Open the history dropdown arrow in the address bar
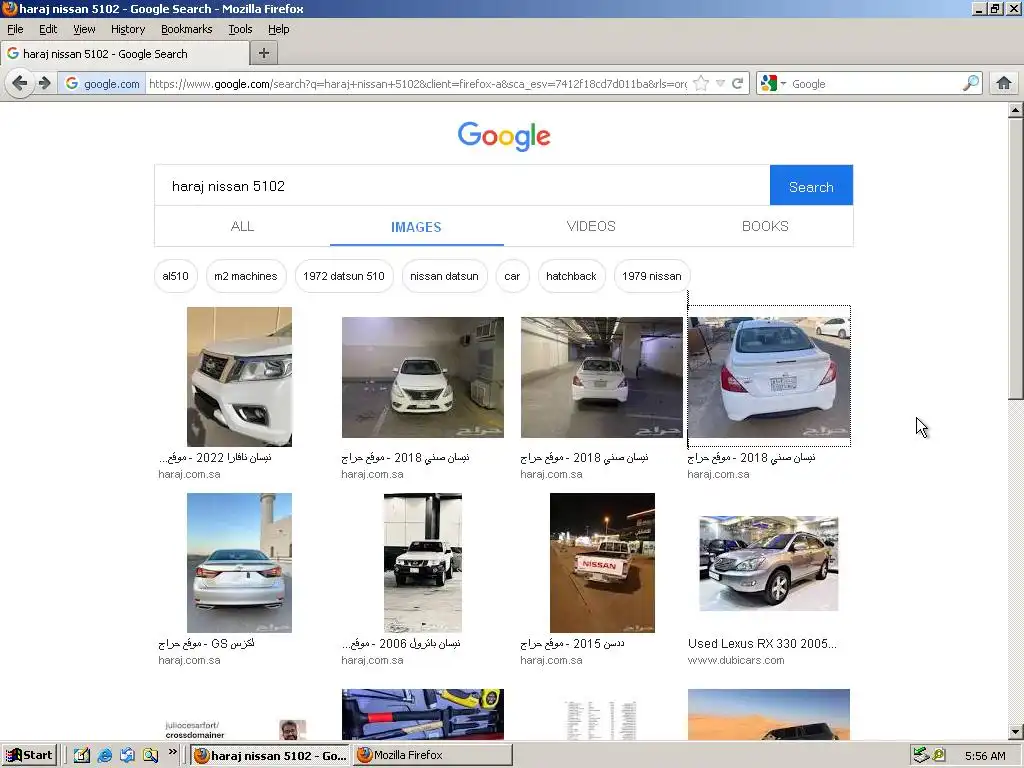 720,83
